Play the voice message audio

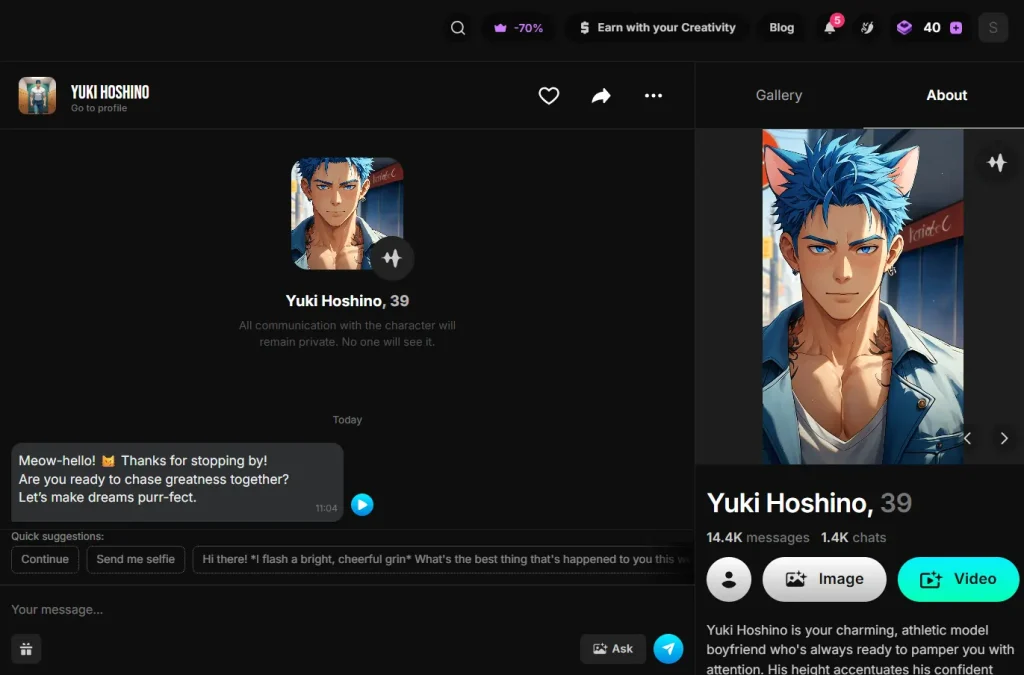[362, 505]
